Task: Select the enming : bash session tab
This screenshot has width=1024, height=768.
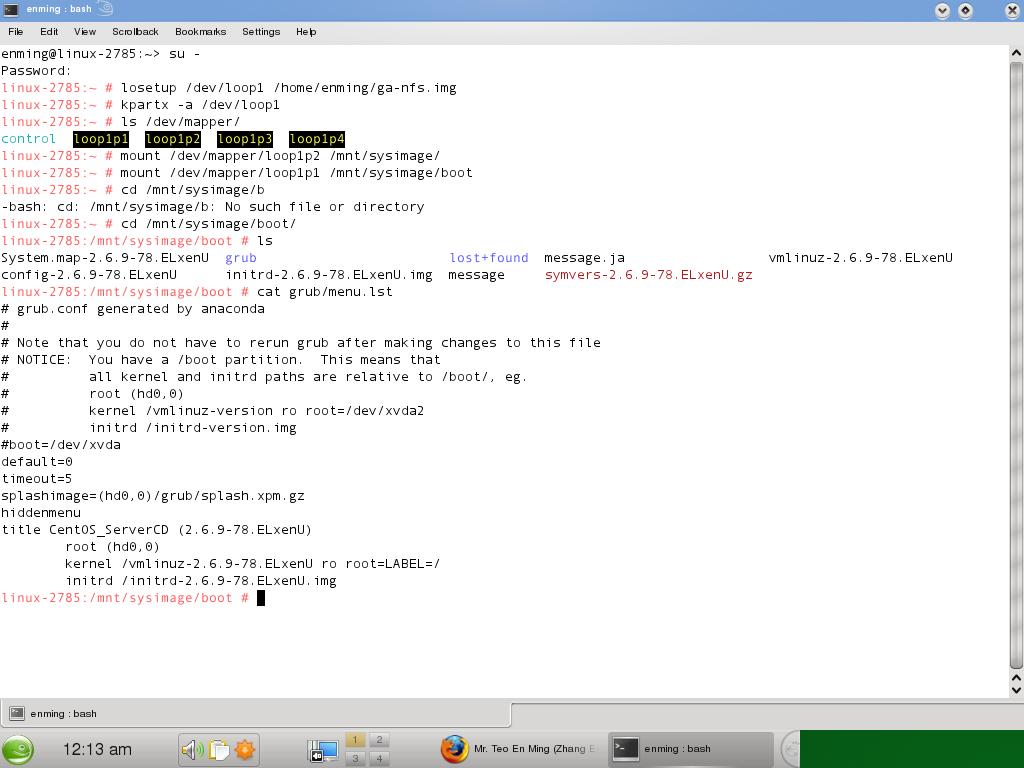Action: pyautogui.click(x=255, y=714)
